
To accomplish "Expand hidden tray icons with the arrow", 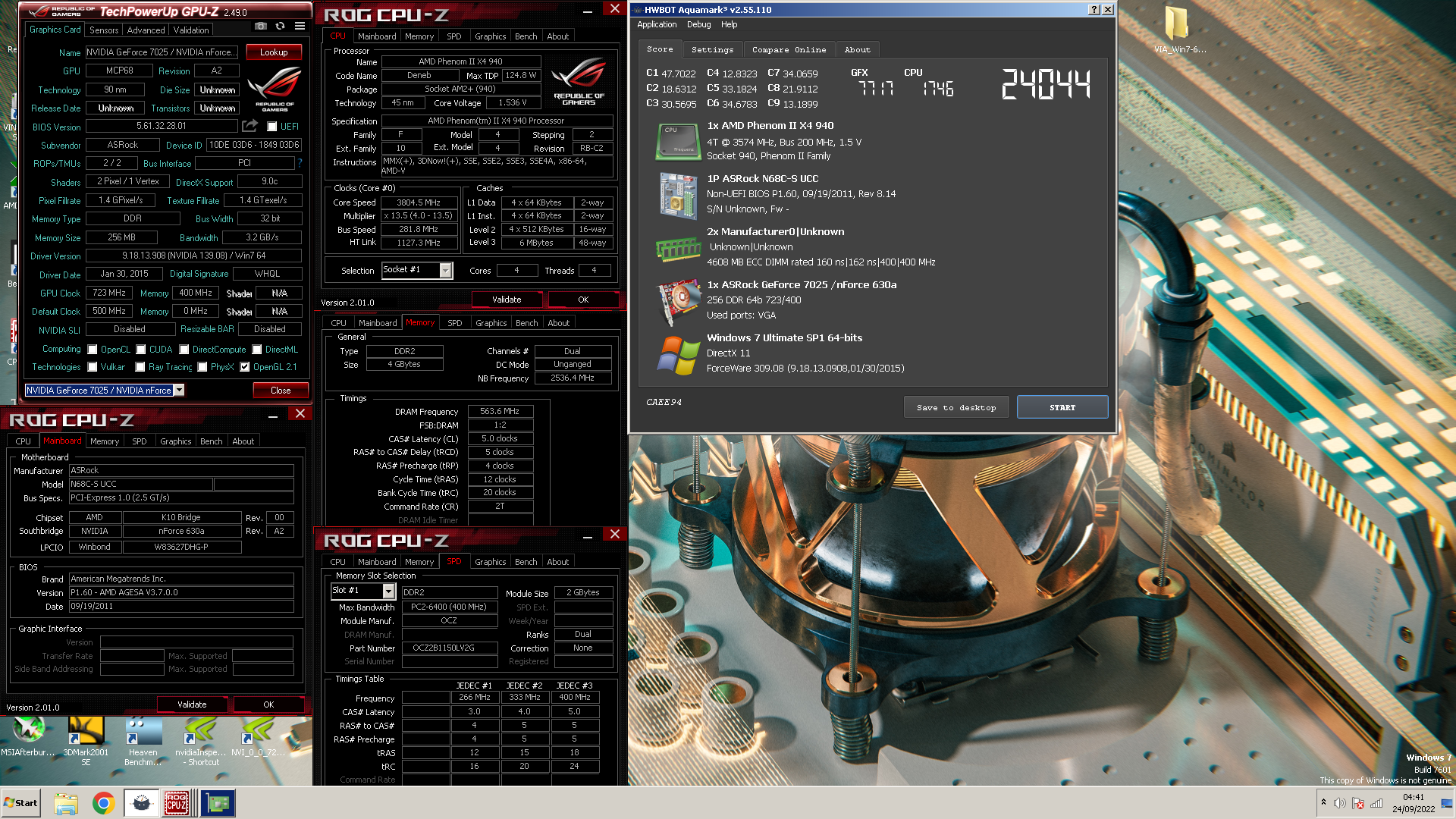I will pos(1323,802).
